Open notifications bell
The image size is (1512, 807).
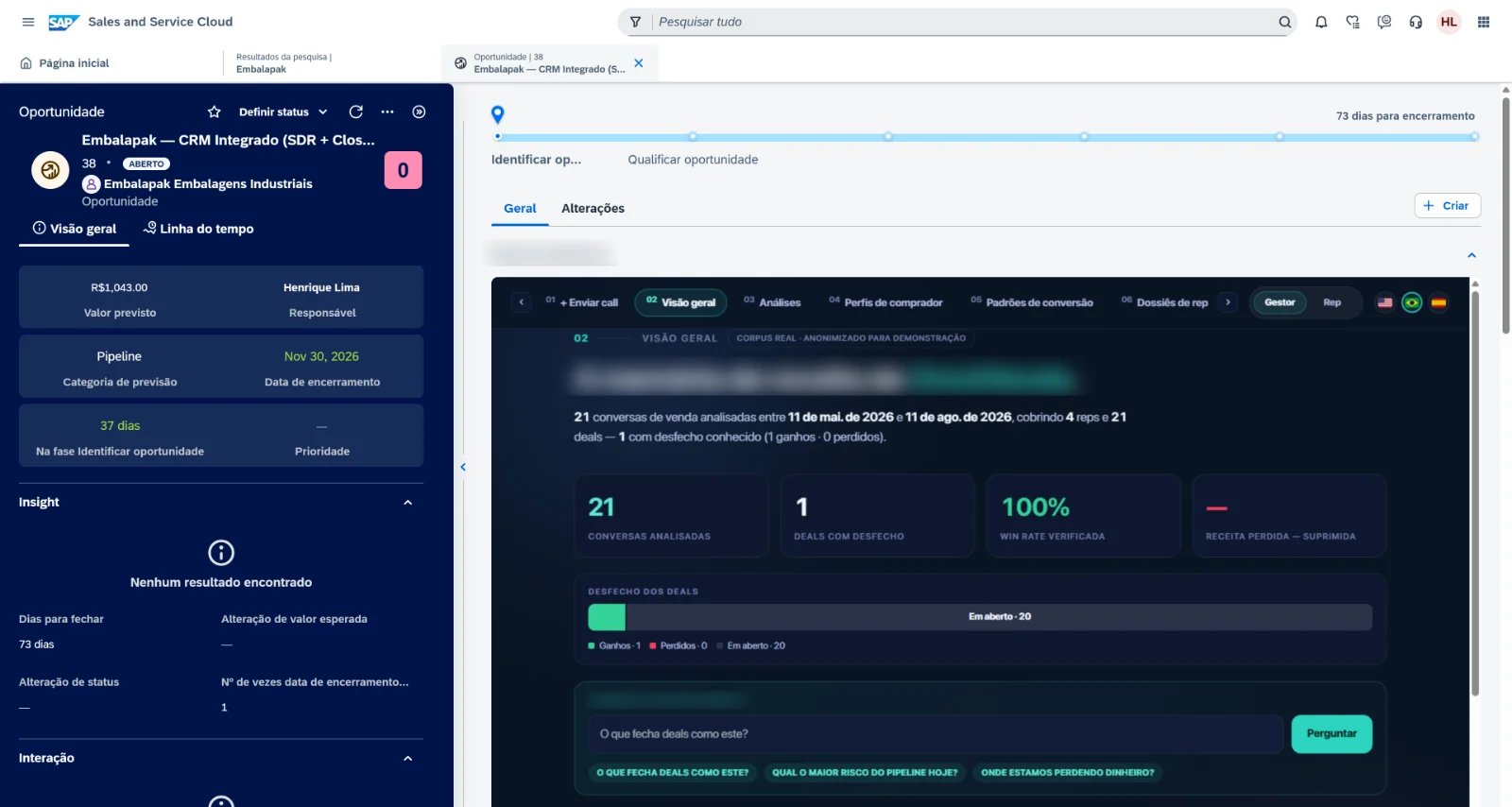1321,22
